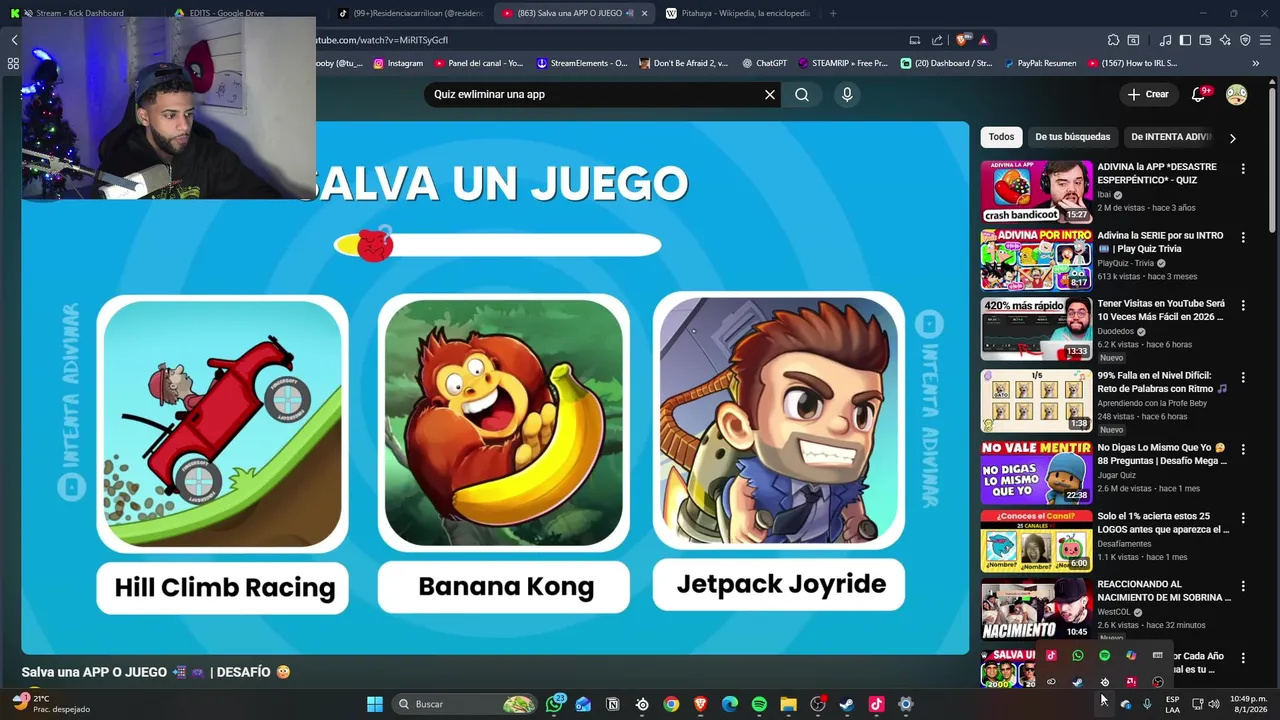Open Steam from the taskbar
The width and height of the screenshot is (1280, 720).
(846, 704)
